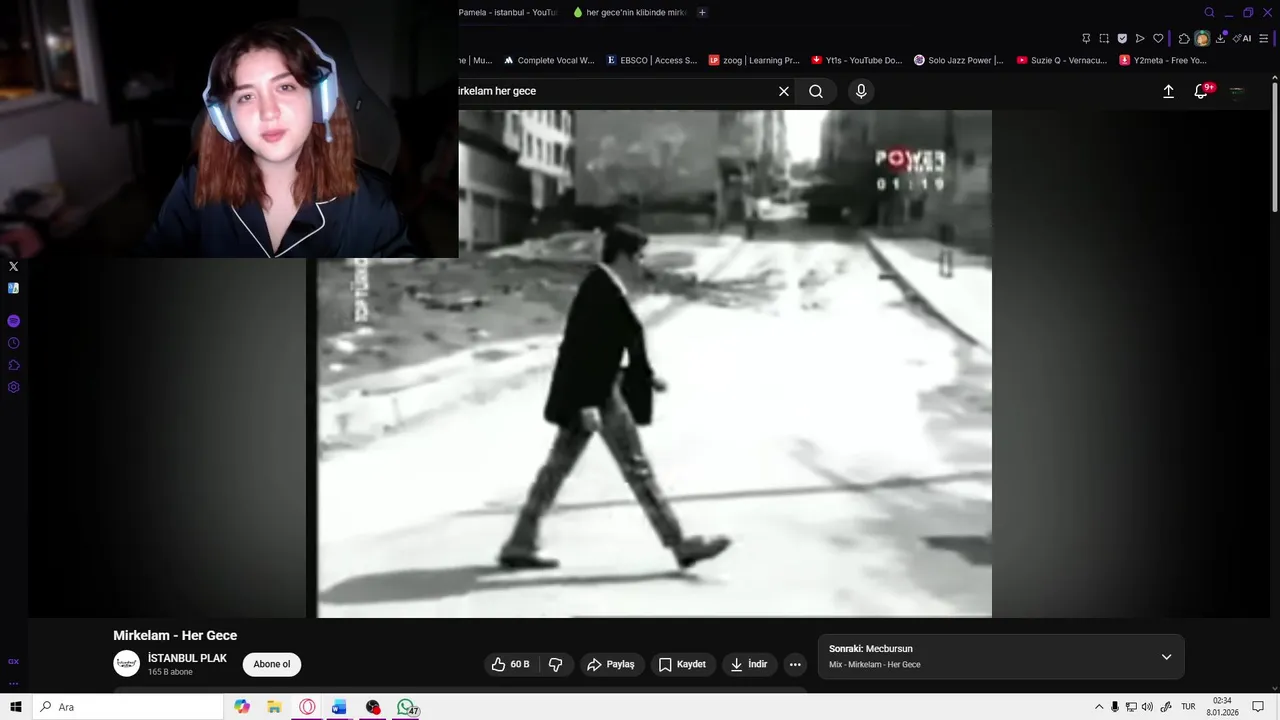Screen dimensions: 1280x720
Task: Open the Windows Start menu
Action: (16, 707)
